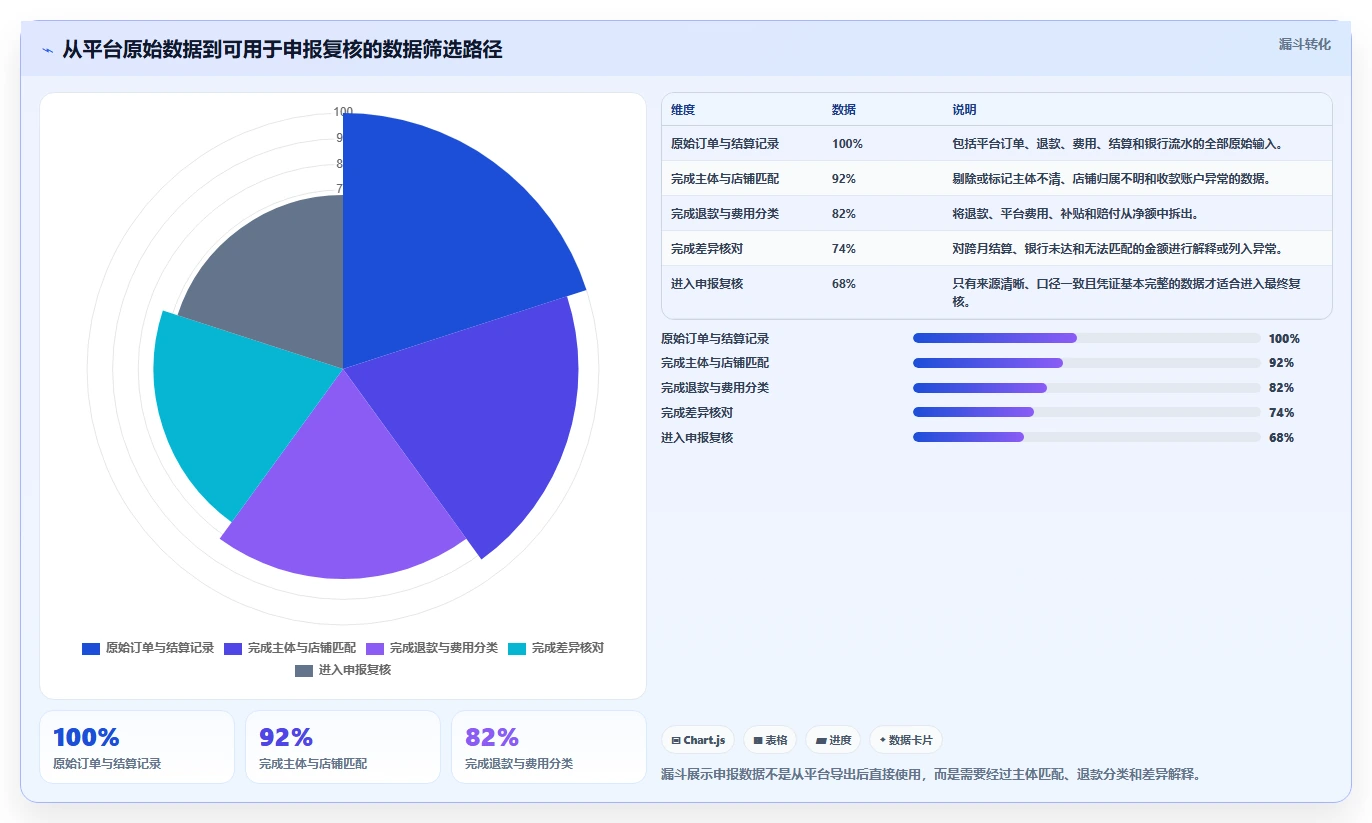
Task: Select the 完成退款与费用分类 table row name
Action: point(725,214)
